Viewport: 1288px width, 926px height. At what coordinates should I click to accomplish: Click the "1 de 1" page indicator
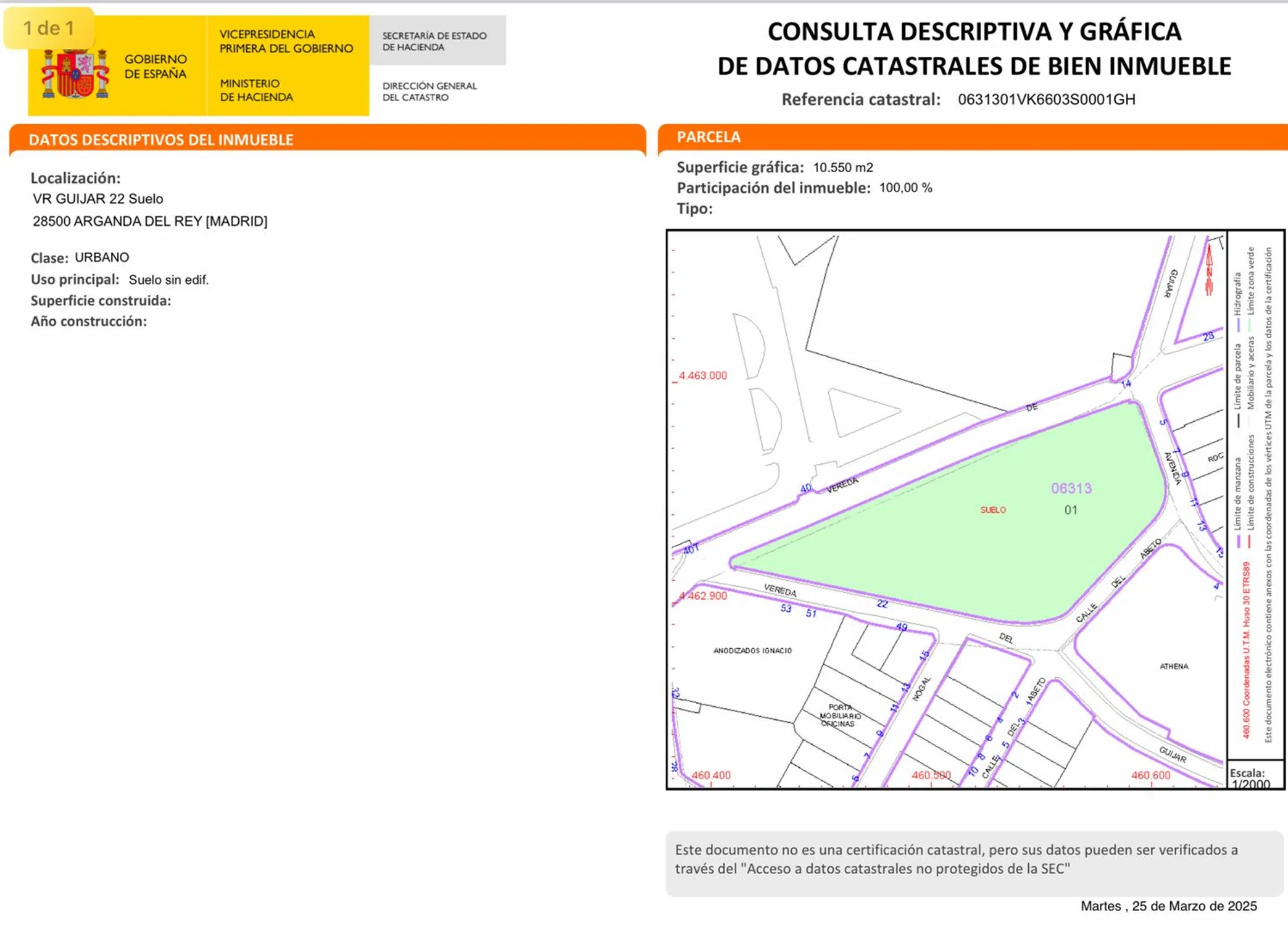pyautogui.click(x=49, y=28)
